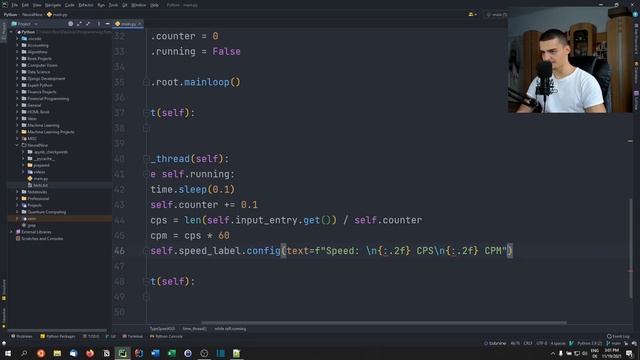Screen dimensions: 640x360
Task: Open the Problems tool window
Action: 22,336
